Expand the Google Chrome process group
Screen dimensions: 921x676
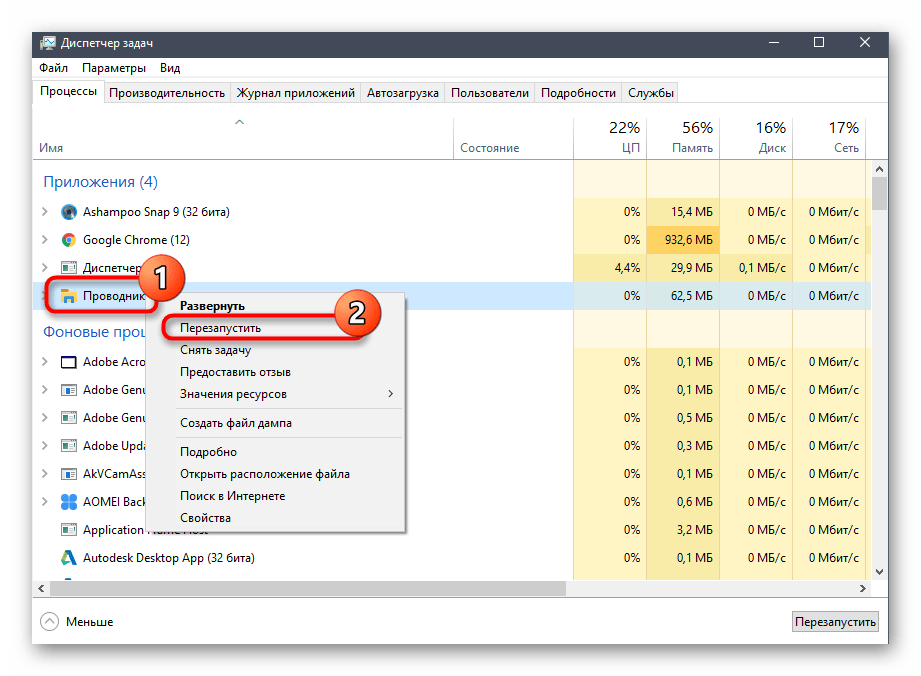tap(44, 240)
